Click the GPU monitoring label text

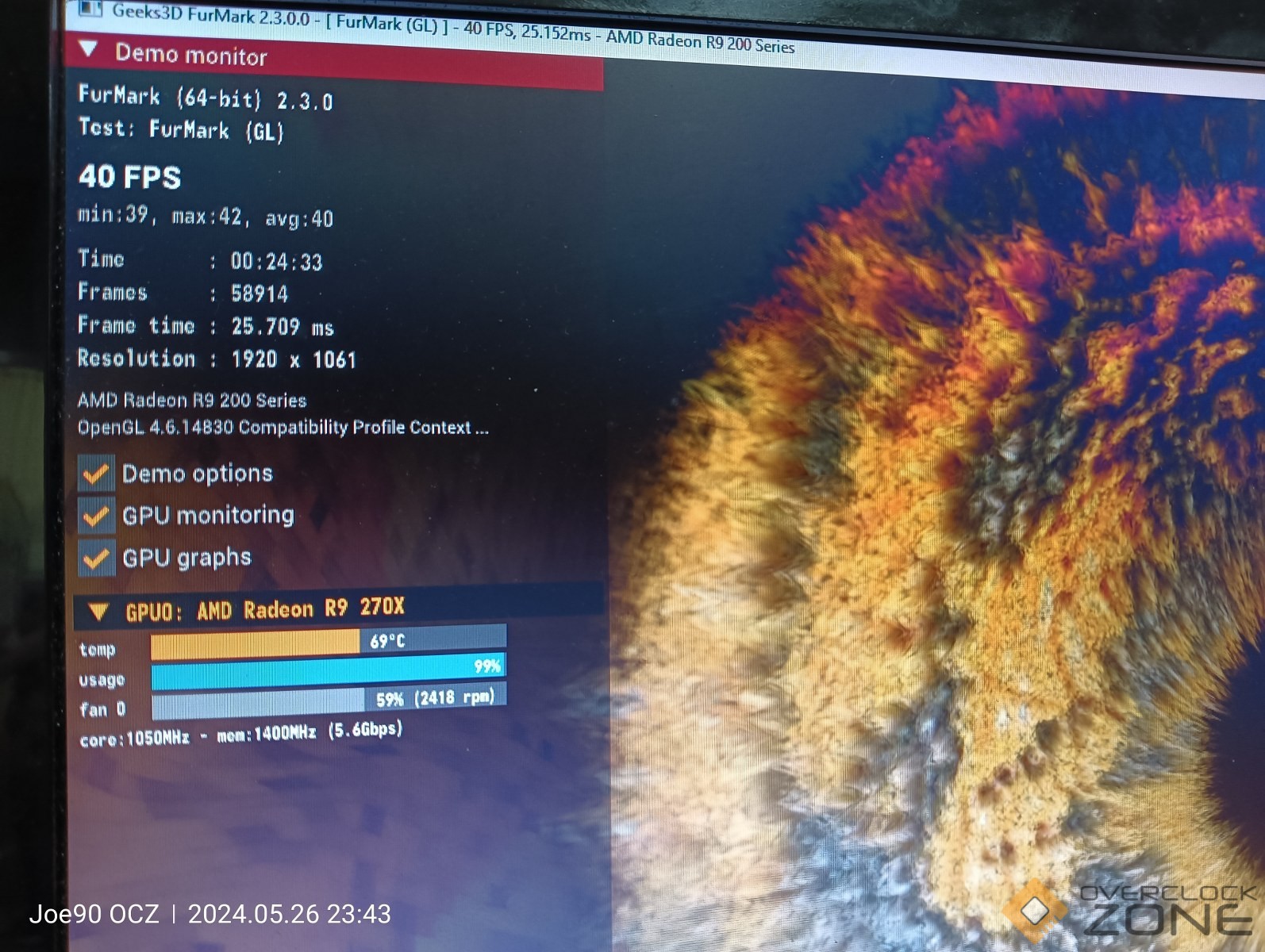pyautogui.click(x=208, y=515)
